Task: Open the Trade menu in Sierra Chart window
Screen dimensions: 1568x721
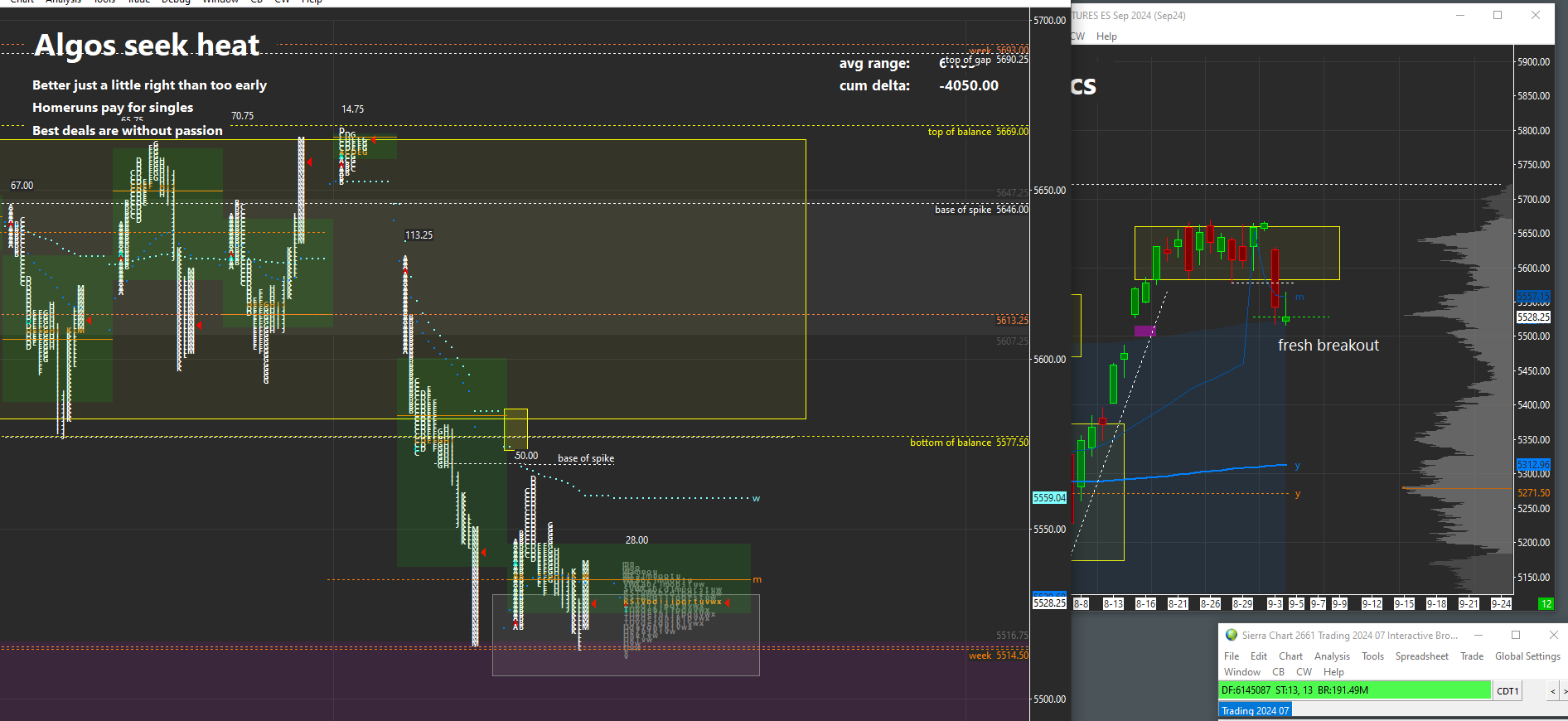Action: [x=1472, y=656]
